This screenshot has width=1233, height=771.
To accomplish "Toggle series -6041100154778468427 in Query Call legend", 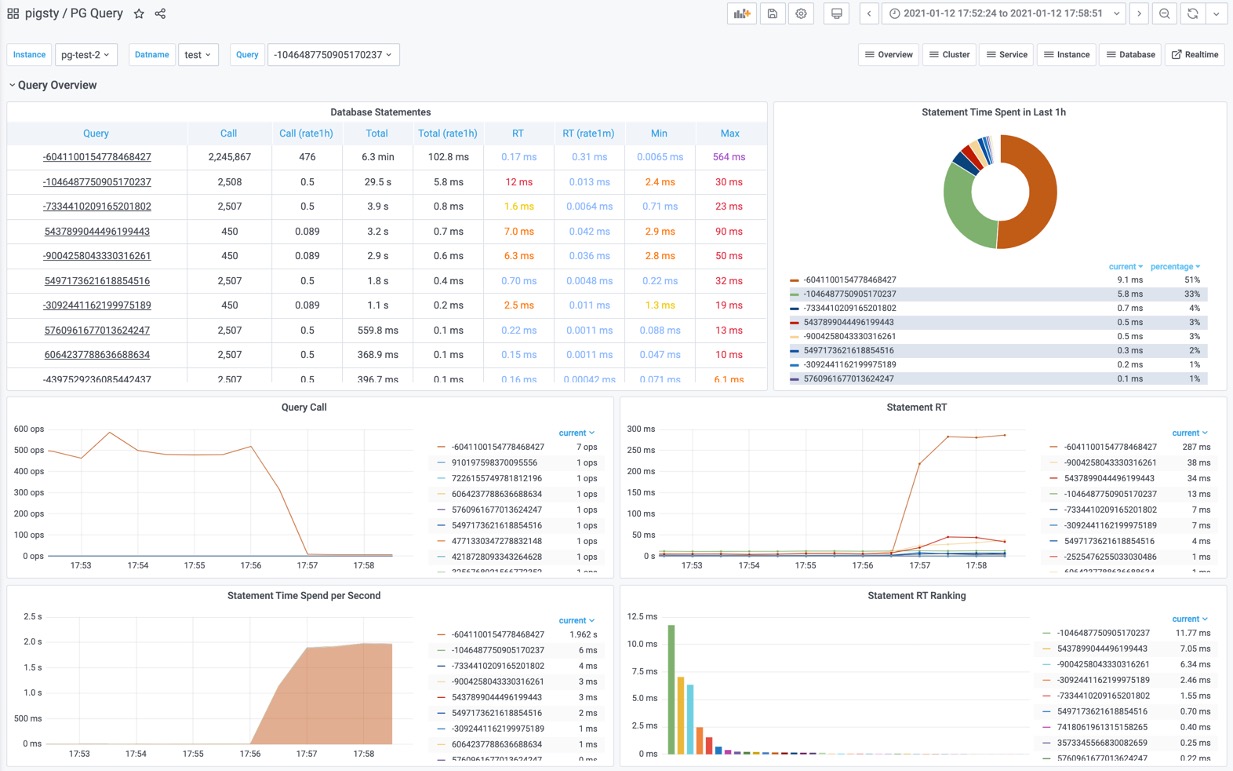I will coord(497,447).
